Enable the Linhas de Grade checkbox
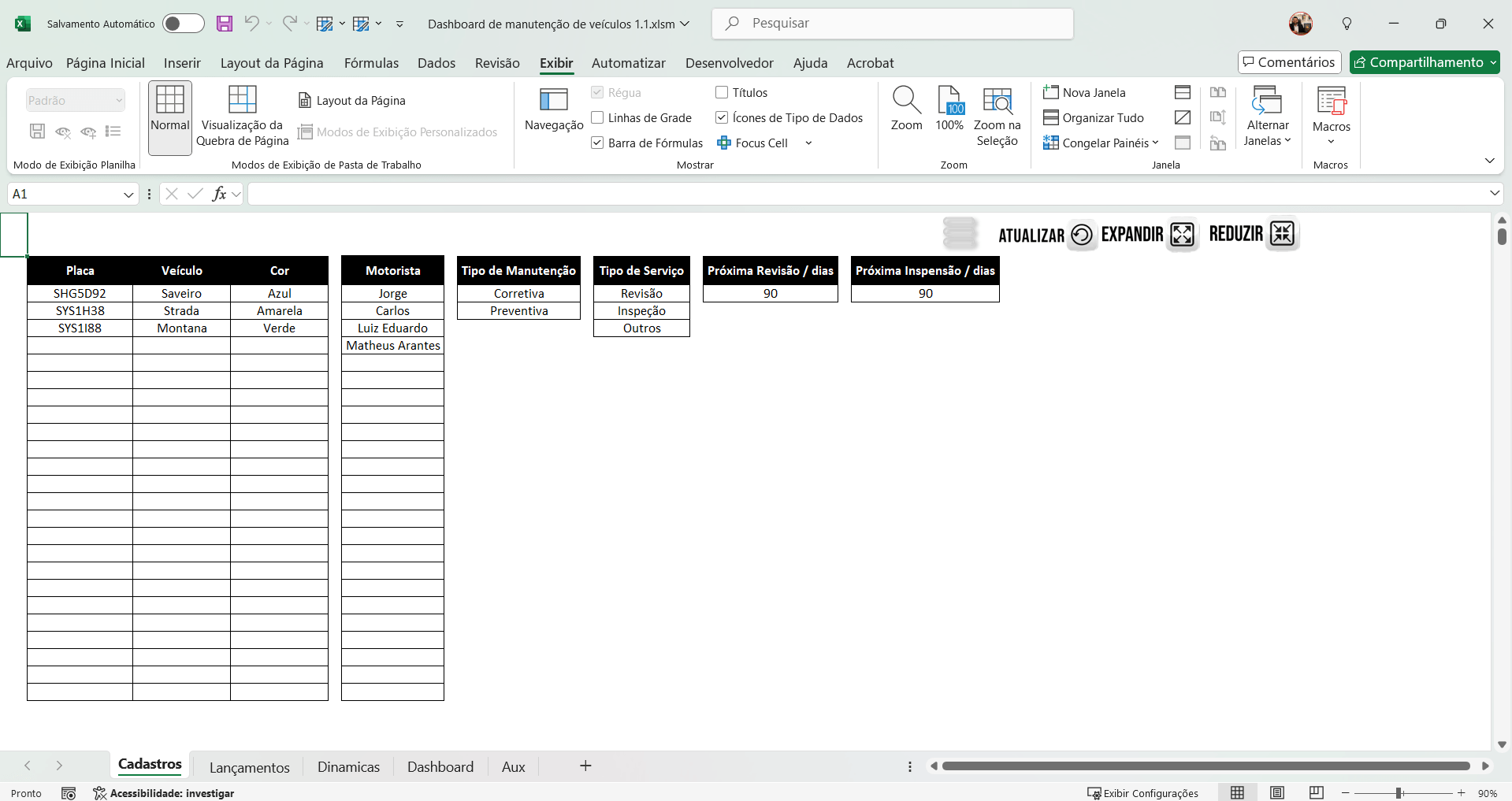The height and width of the screenshot is (801, 1512). 598,118
